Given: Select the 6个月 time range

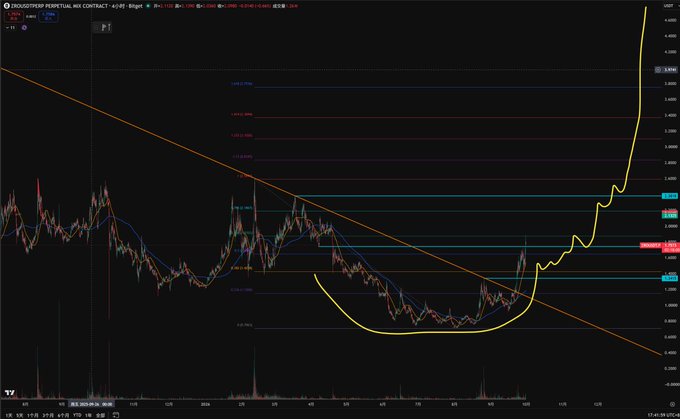Looking at the screenshot, I should (63, 415).
